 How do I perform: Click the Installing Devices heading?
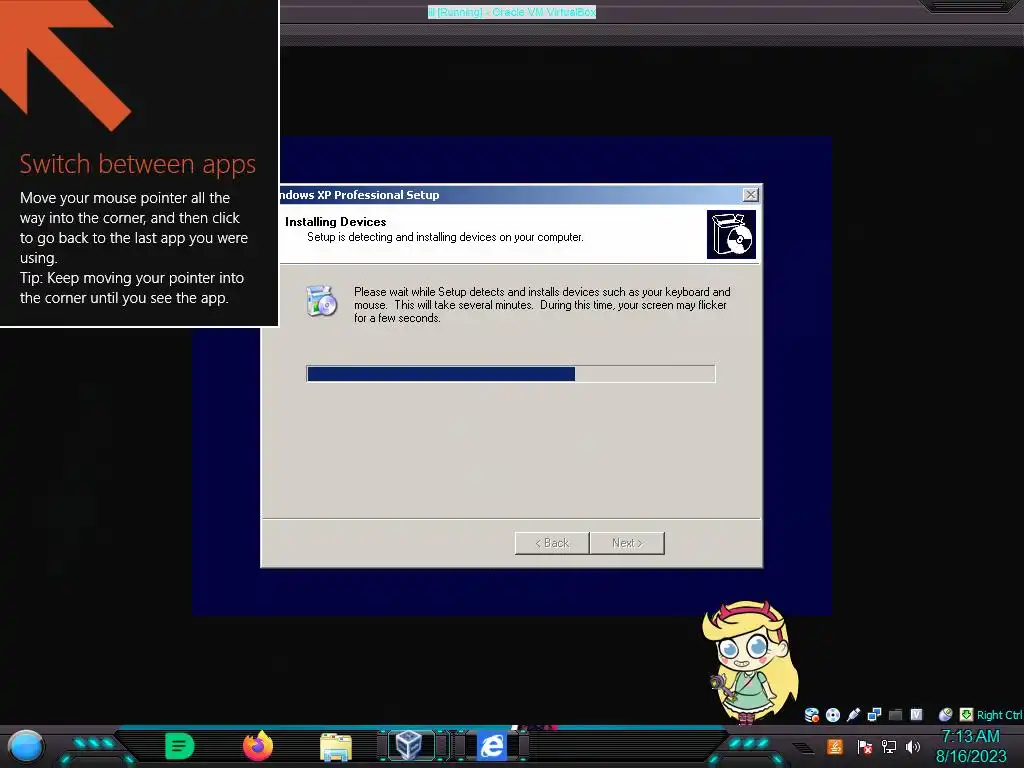point(336,222)
